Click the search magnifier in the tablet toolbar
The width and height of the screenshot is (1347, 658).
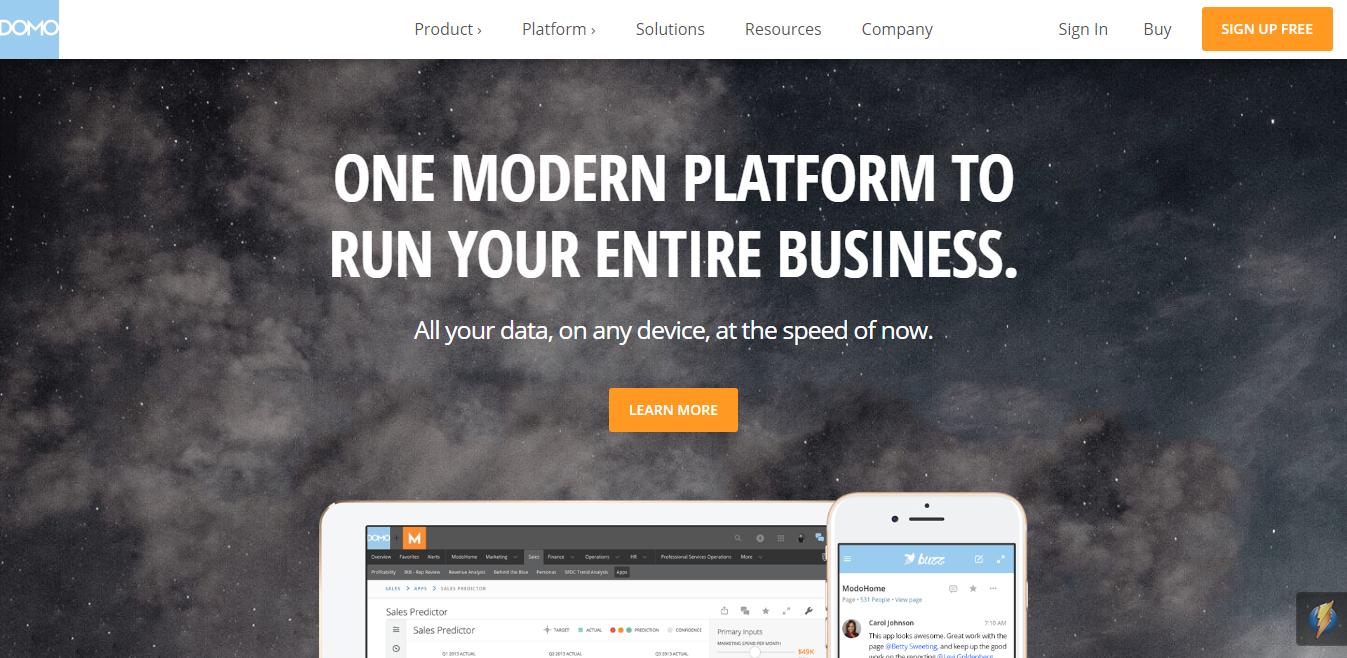coord(738,538)
